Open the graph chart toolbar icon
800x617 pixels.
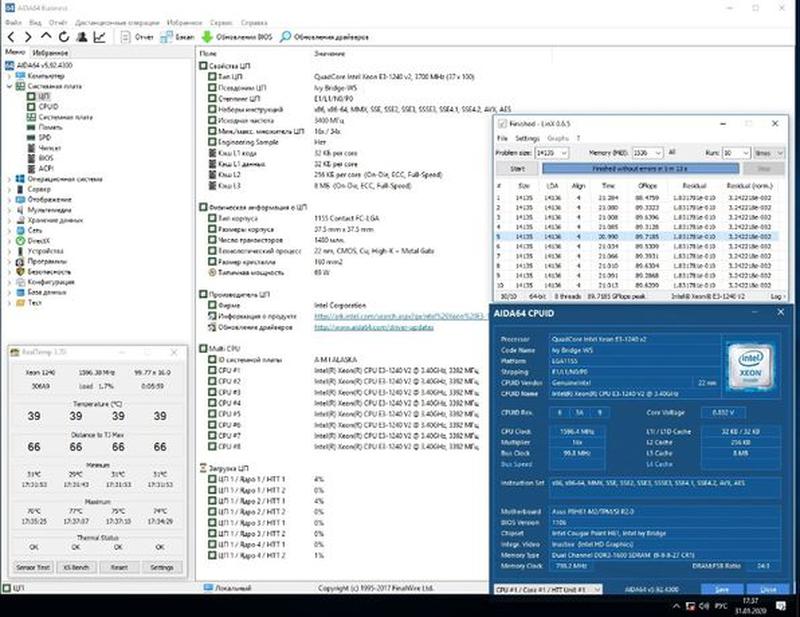[x=99, y=37]
